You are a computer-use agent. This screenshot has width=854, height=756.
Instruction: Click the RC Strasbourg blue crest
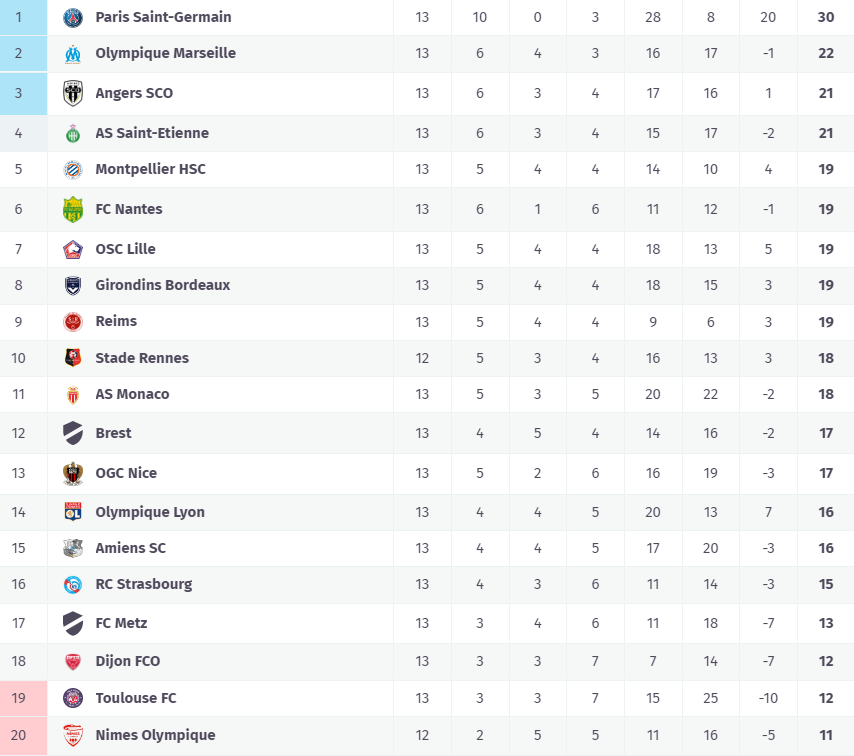tap(73, 584)
